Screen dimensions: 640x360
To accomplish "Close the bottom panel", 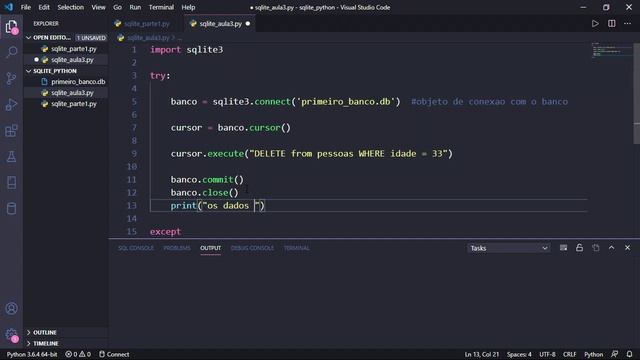I will tap(627, 248).
